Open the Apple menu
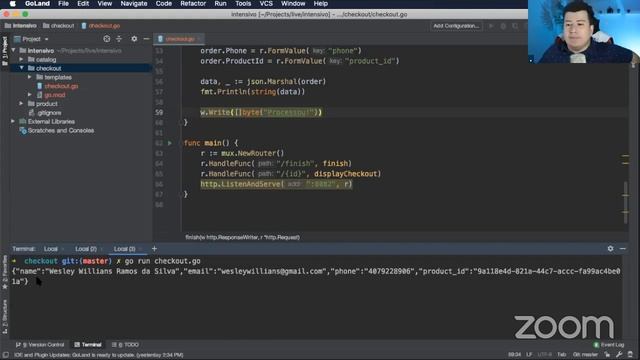The width and height of the screenshot is (640, 360). coord(13,4)
